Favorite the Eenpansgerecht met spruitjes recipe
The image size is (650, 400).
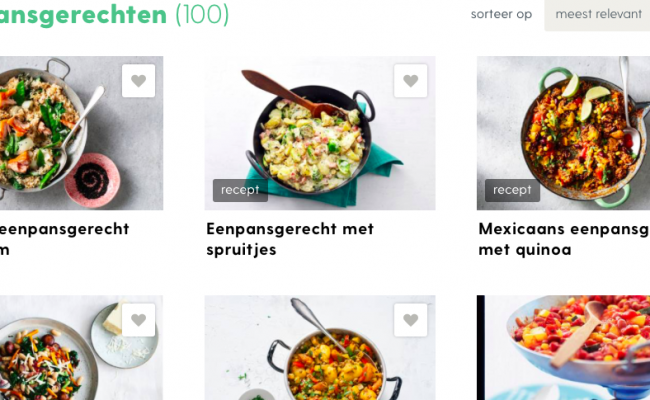point(410,81)
